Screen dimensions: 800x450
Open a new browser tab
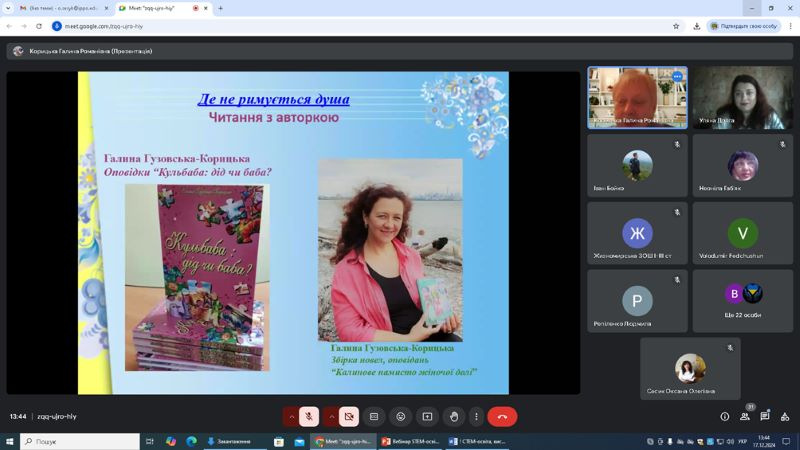click(220, 8)
